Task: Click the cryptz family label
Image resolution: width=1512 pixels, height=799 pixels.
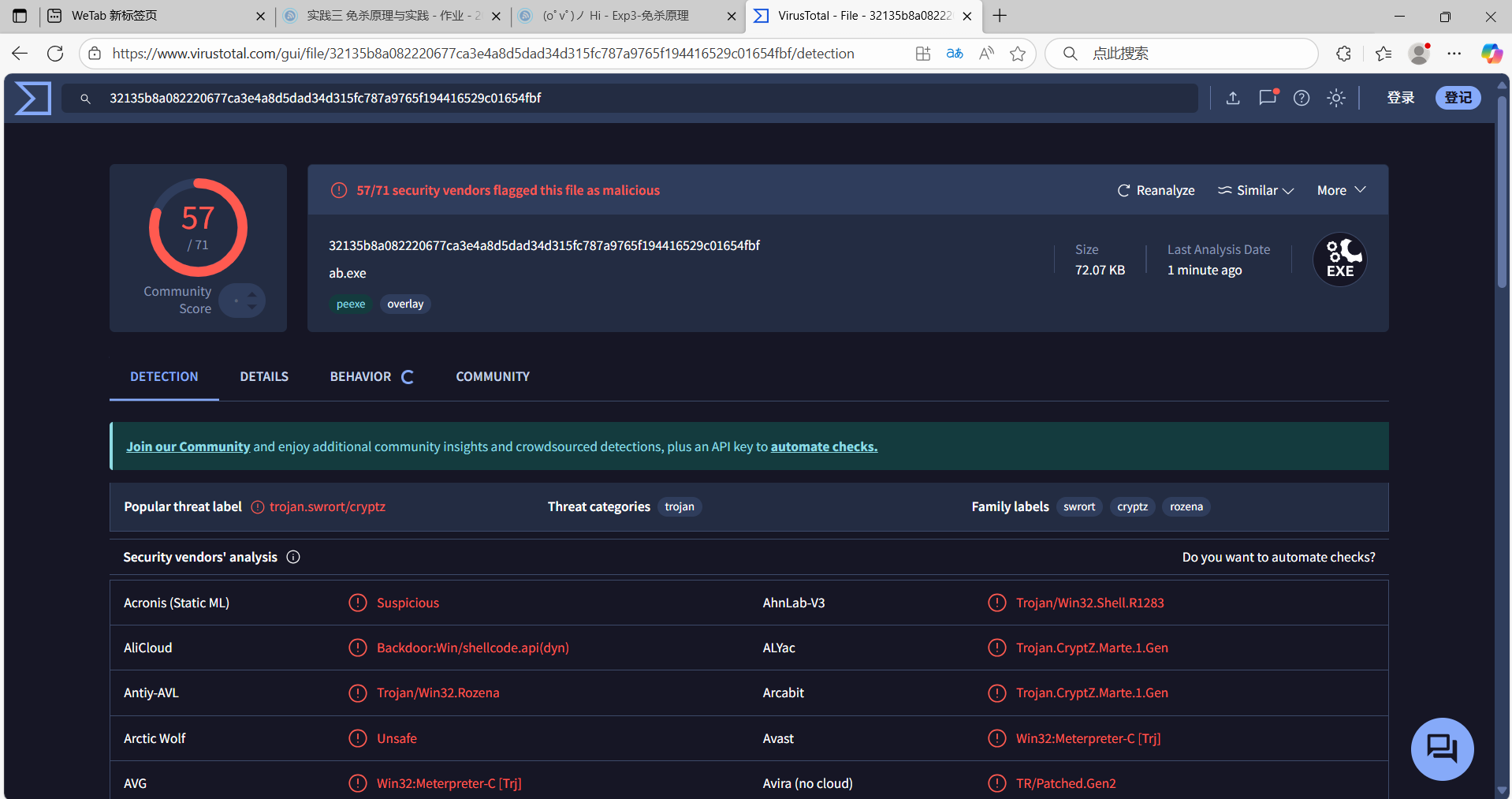Action: click(x=1132, y=506)
